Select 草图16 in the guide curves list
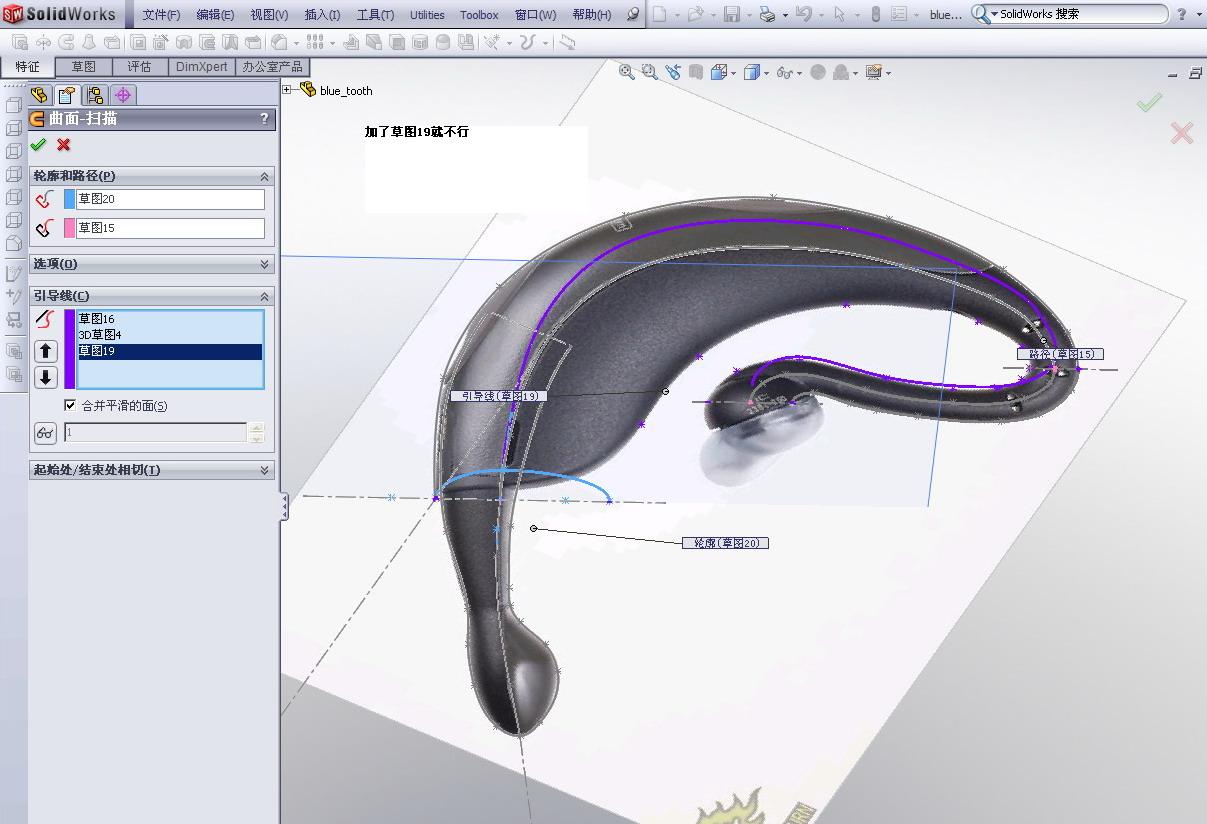Screen dimensions: 1207x824 pos(169,319)
